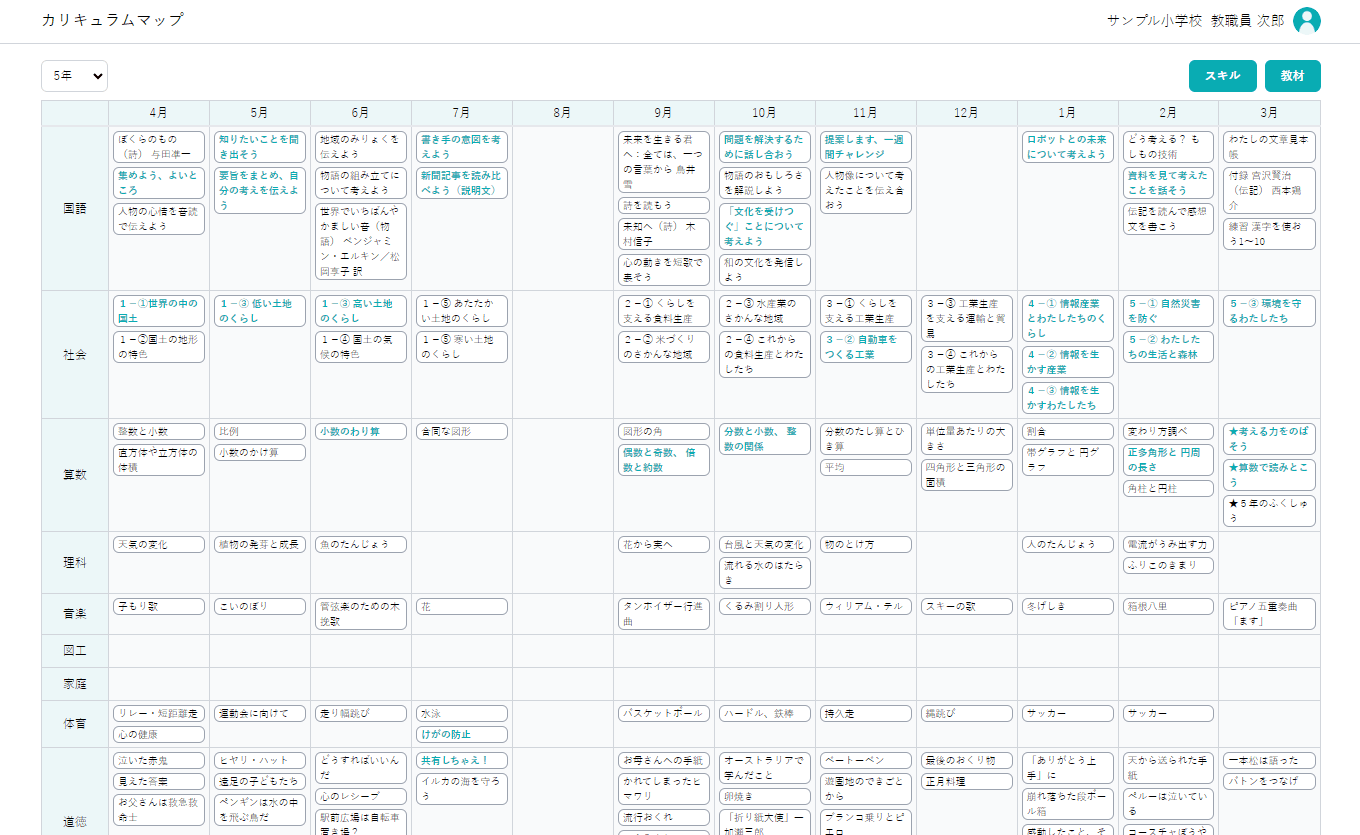Viewport: 1360px width, 835px height.
Task: Open the 5-③ 環境を守るわたしたち card
Action: [x=1268, y=311]
